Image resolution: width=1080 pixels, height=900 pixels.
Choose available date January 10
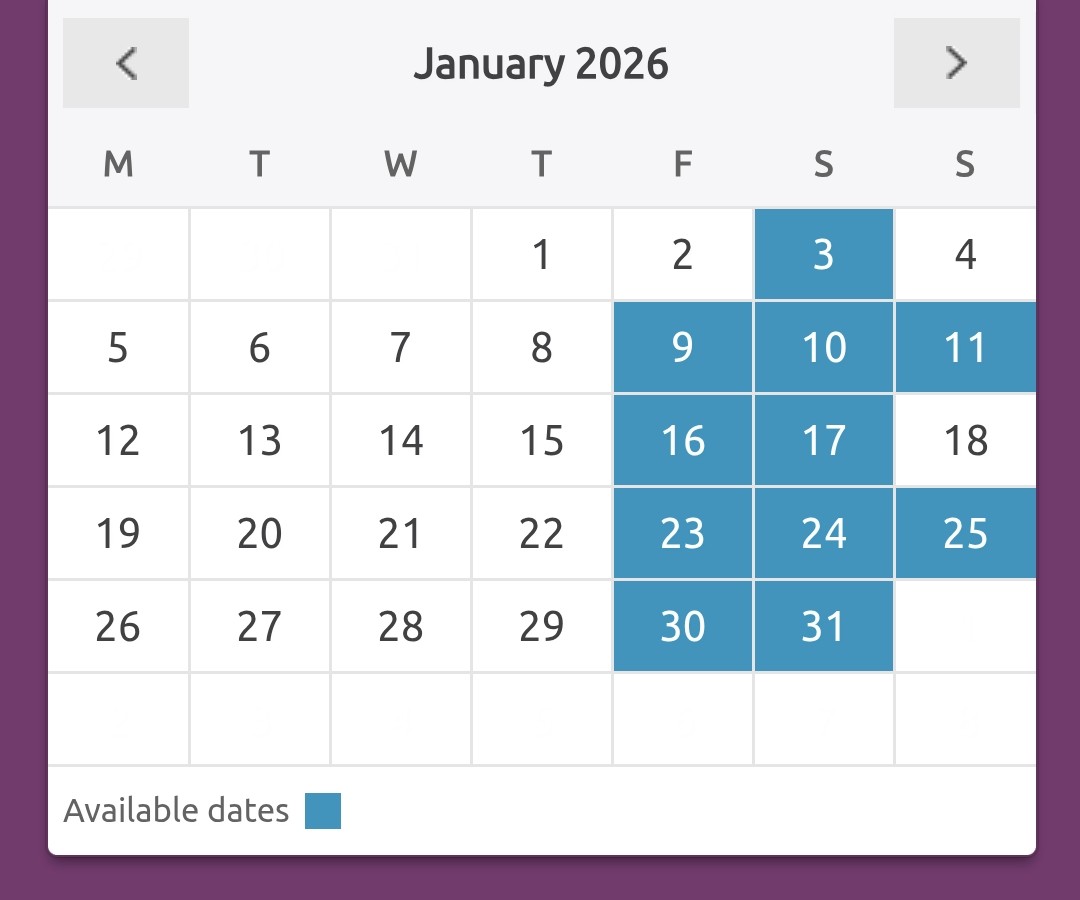[823, 348]
